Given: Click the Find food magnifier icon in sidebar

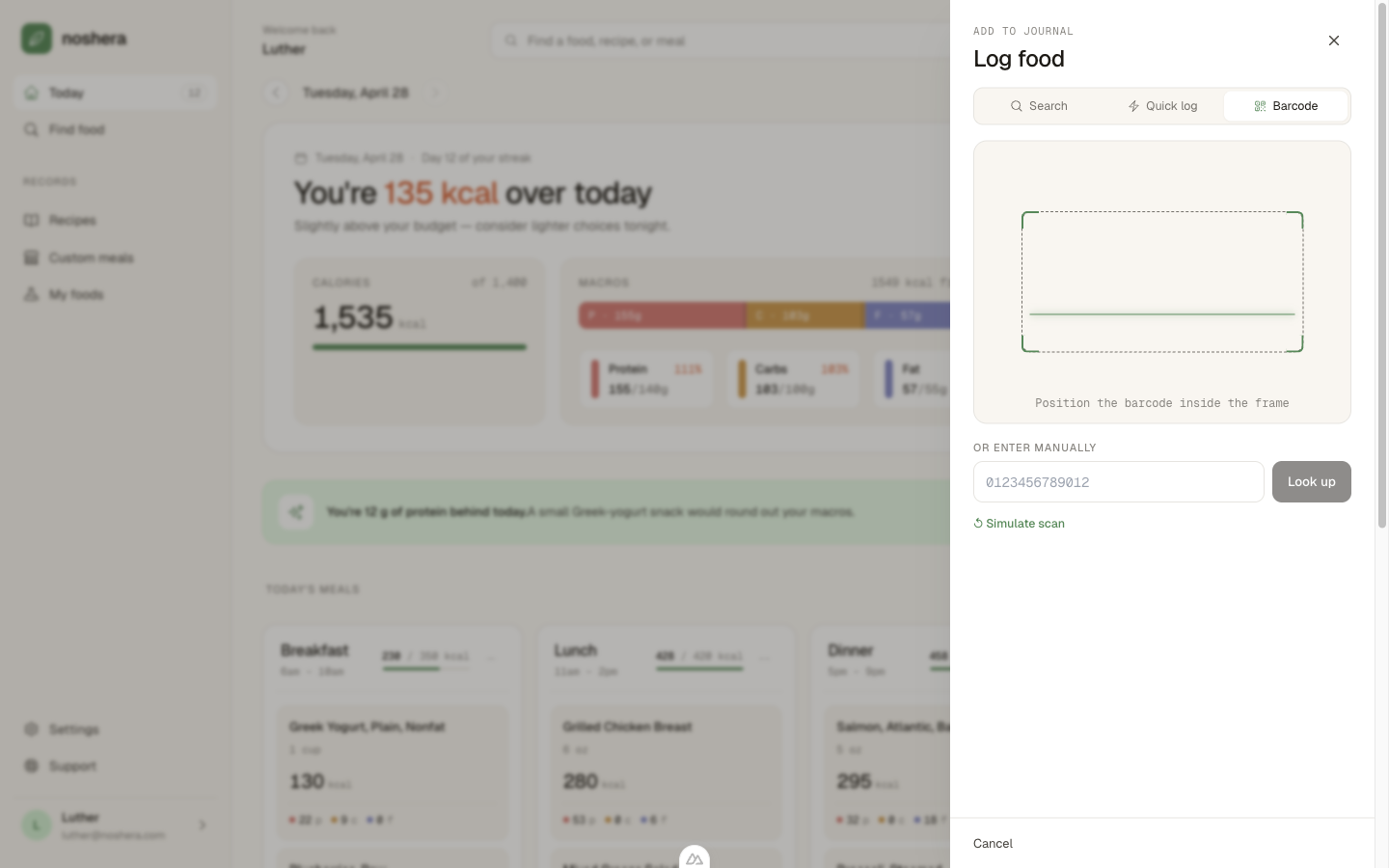Looking at the screenshot, I should pos(31,129).
